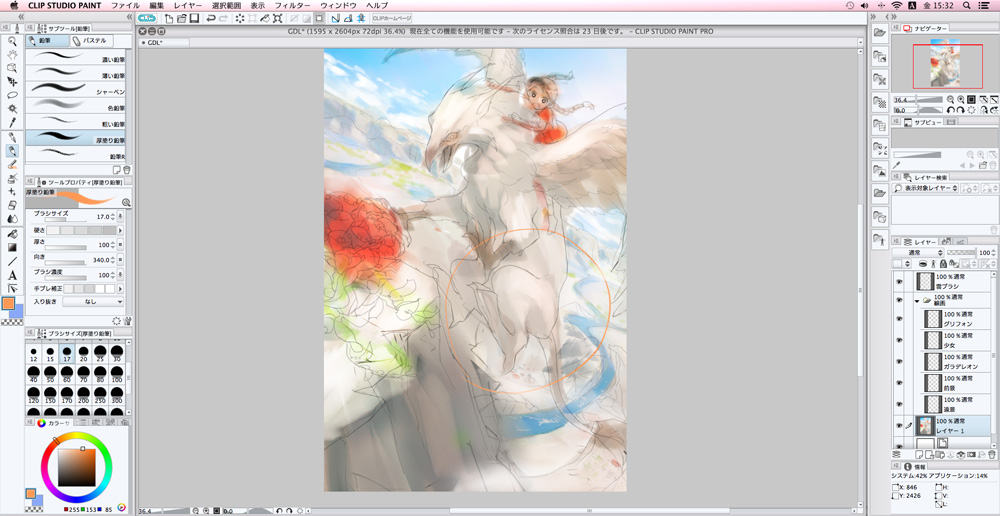Click the orange main color swatch
Image resolution: width=1000 pixels, height=516 pixels.
click(x=9, y=304)
